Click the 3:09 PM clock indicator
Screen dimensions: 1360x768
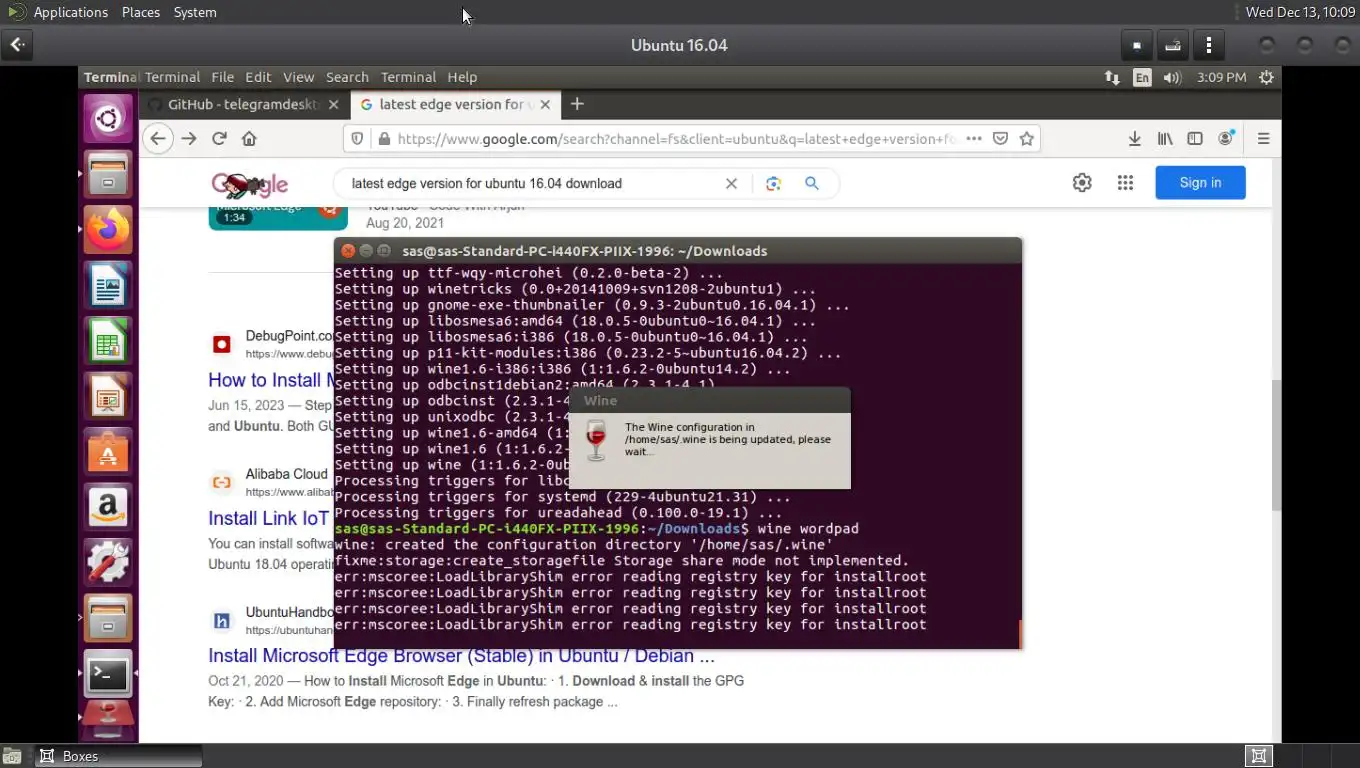coord(1221,77)
